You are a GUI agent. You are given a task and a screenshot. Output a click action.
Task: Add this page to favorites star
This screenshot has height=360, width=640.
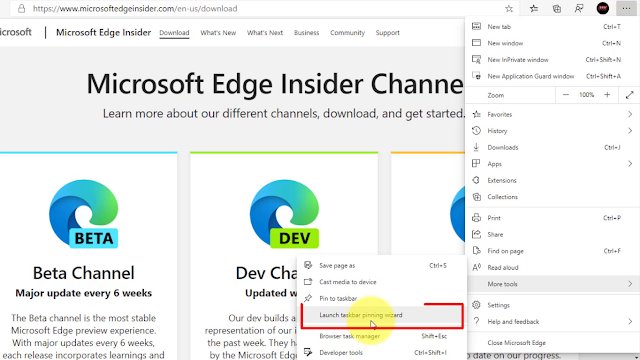point(509,9)
